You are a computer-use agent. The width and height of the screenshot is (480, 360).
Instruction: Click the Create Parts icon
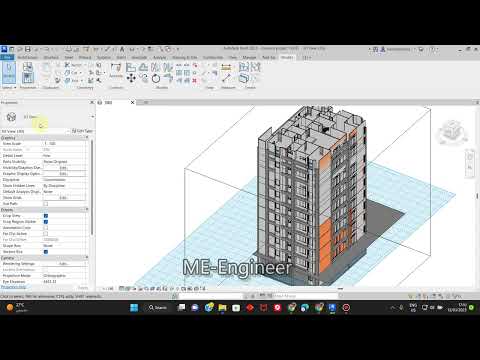coord(244,79)
